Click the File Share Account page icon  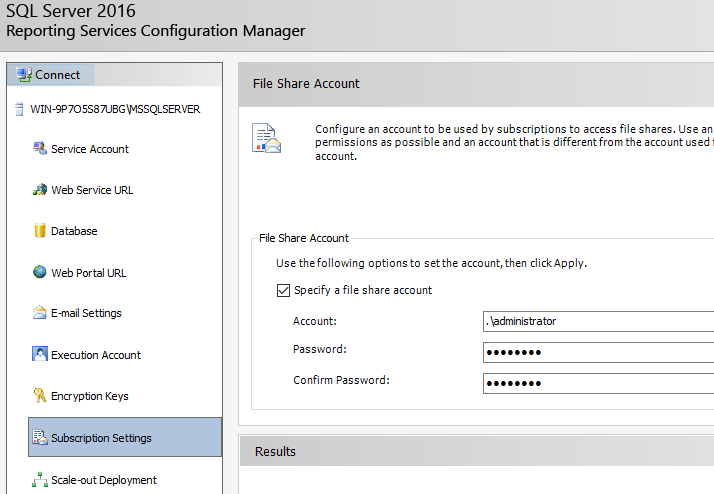[267, 140]
